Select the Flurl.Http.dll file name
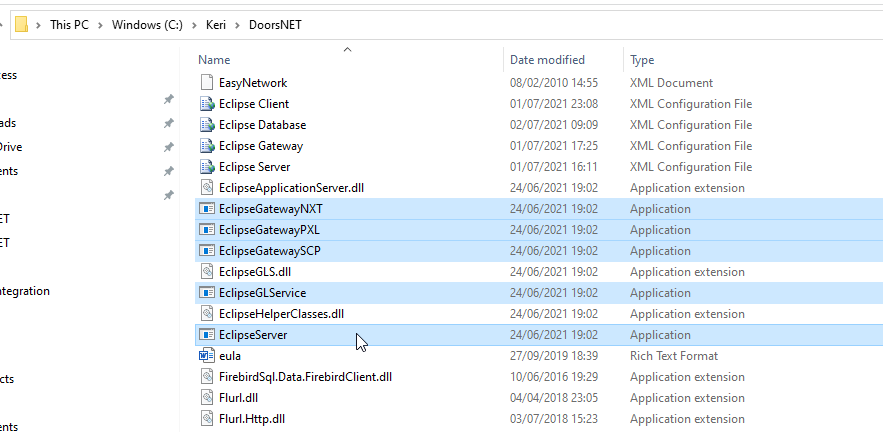 252,419
